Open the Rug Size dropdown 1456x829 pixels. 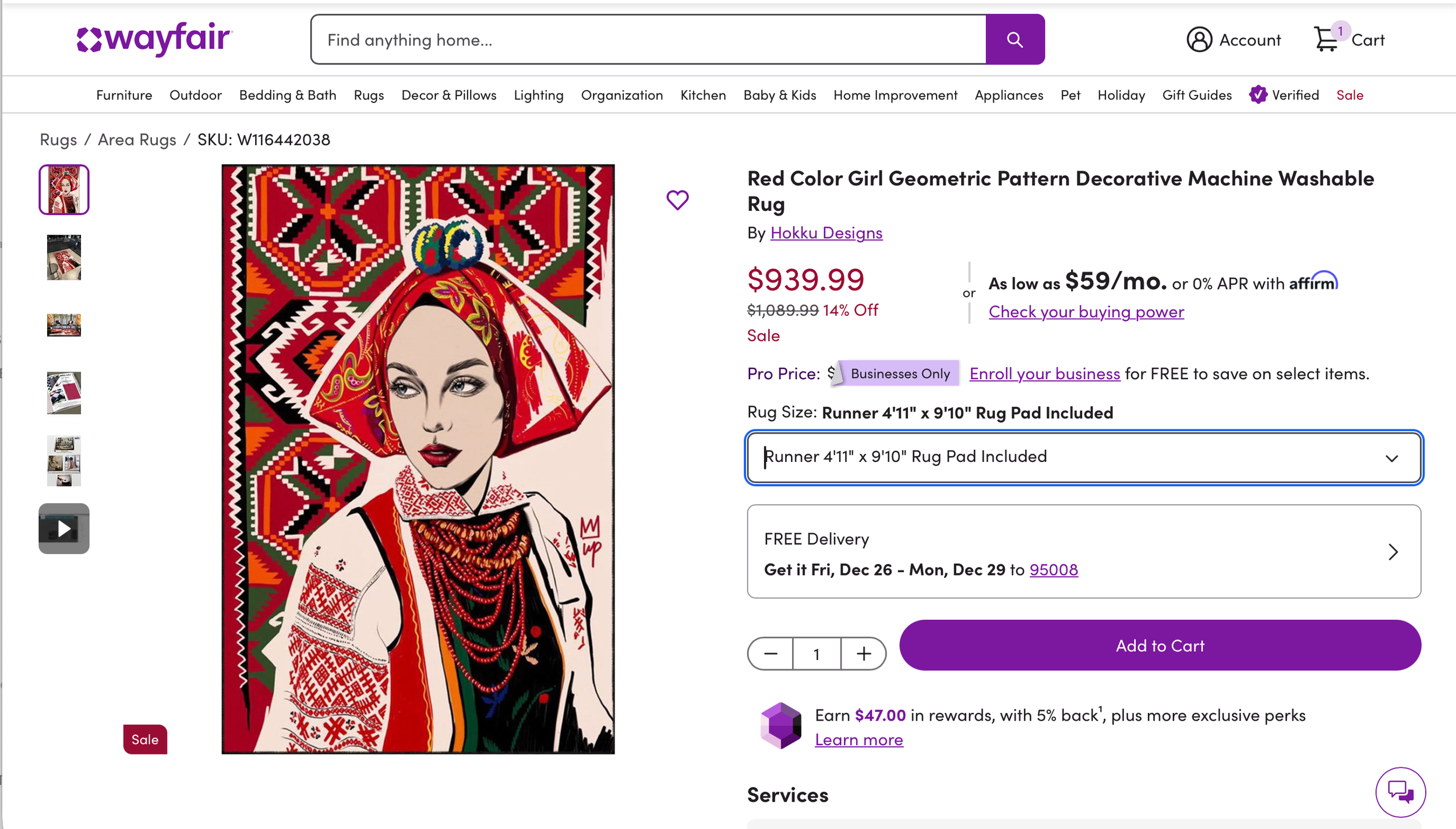click(x=1084, y=457)
